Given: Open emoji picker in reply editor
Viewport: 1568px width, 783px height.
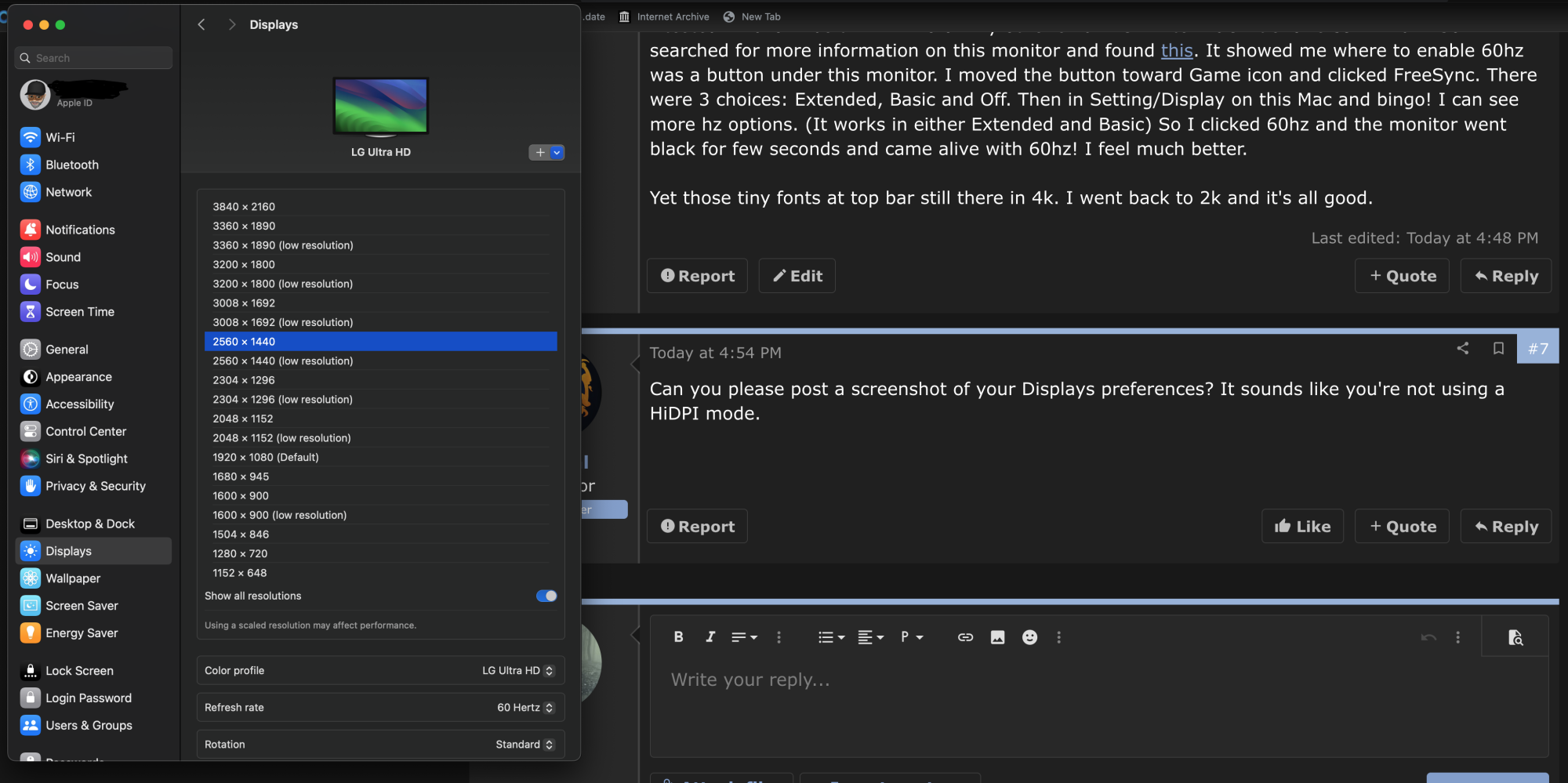Looking at the screenshot, I should point(1029,637).
